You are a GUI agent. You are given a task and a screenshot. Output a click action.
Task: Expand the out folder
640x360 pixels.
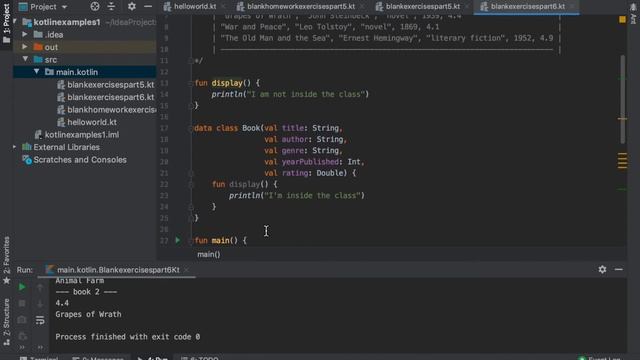coord(25,47)
